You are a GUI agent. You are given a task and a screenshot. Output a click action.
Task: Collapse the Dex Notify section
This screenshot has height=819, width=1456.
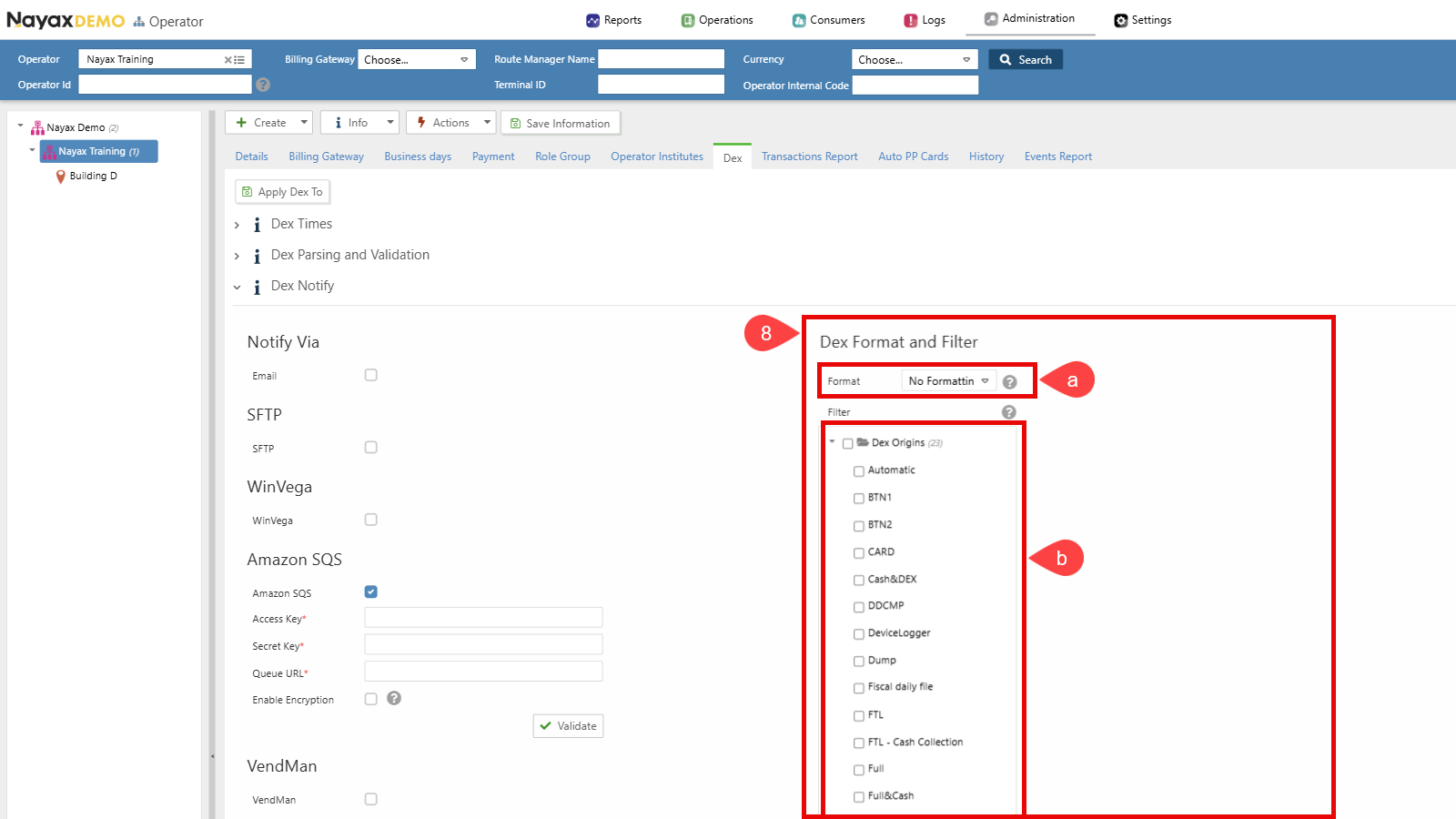pos(237,287)
